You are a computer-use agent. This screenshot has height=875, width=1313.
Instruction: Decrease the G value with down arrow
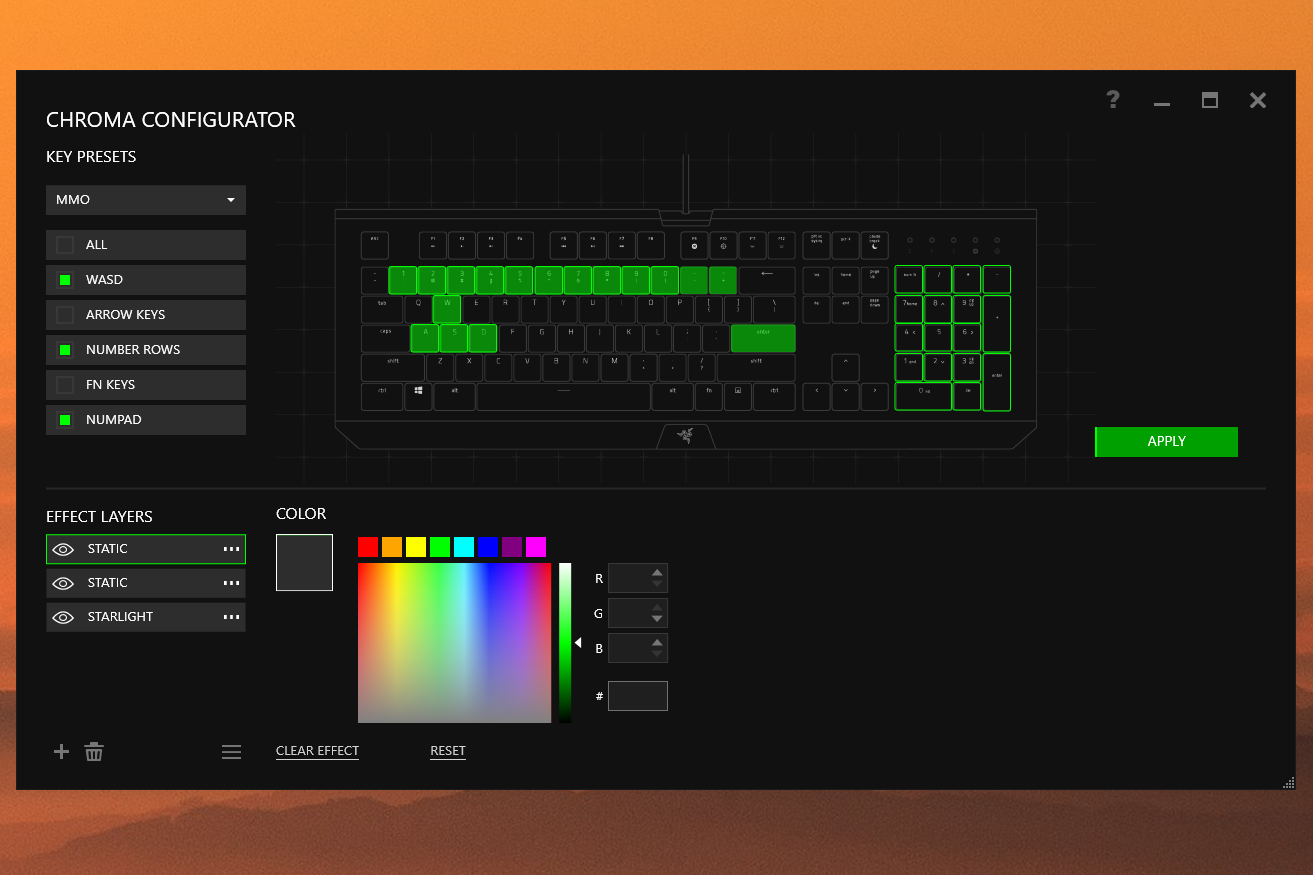pos(657,619)
